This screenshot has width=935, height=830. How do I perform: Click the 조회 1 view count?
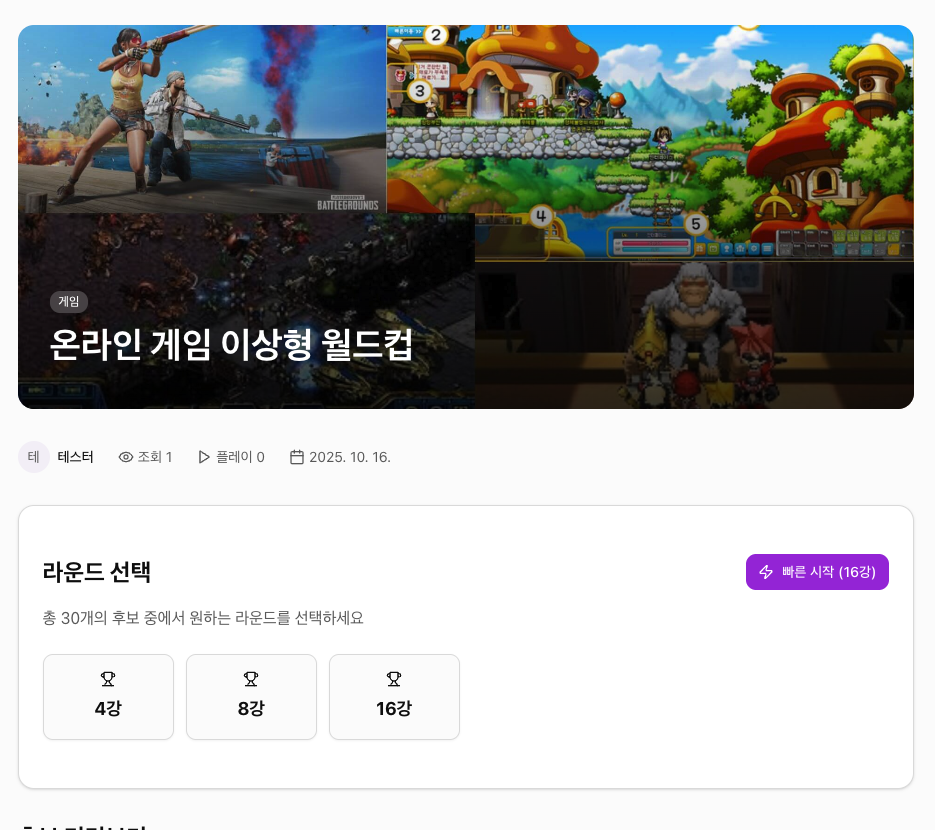155,457
